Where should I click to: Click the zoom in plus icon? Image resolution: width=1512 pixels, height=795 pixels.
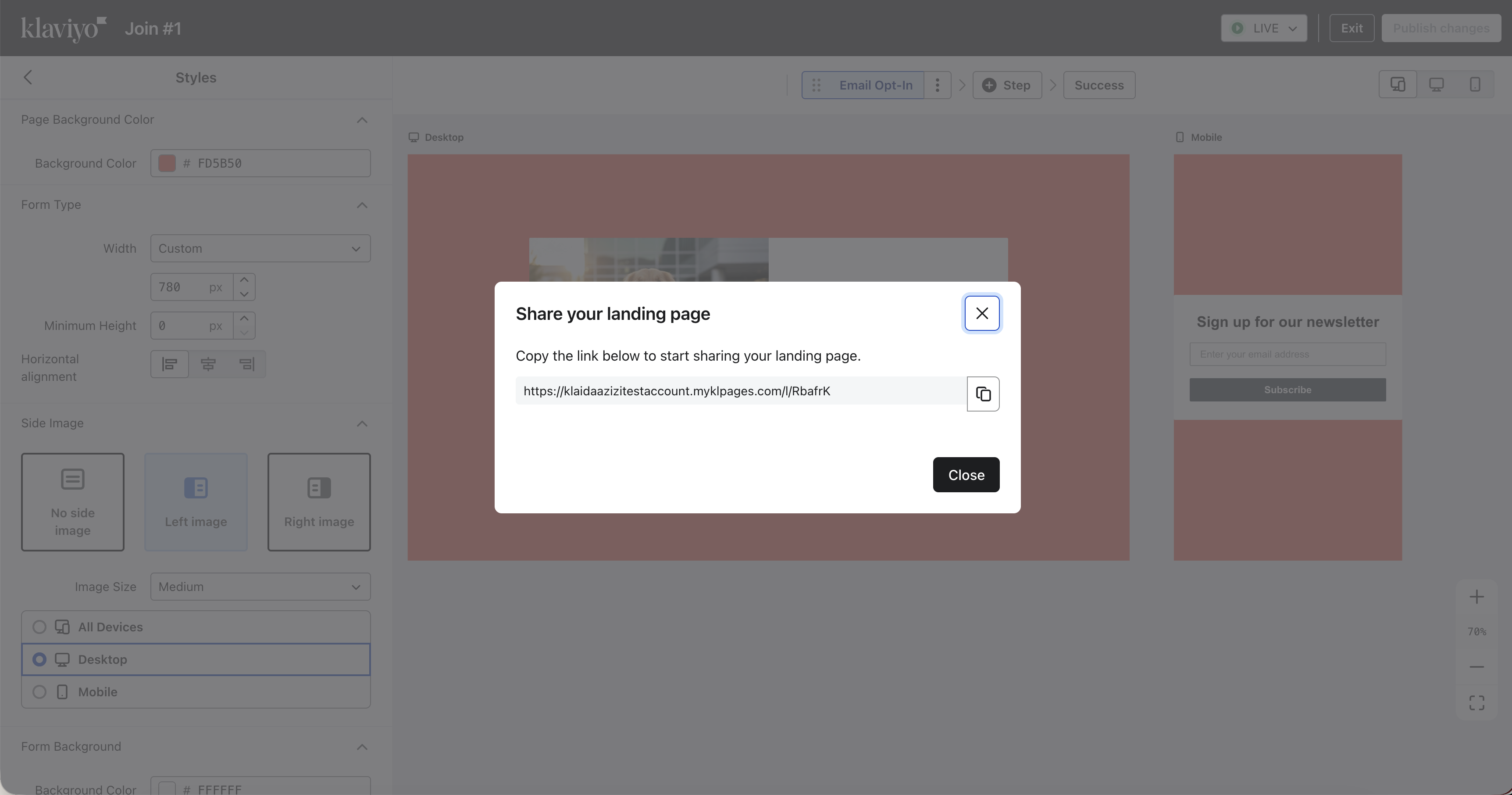point(1476,597)
